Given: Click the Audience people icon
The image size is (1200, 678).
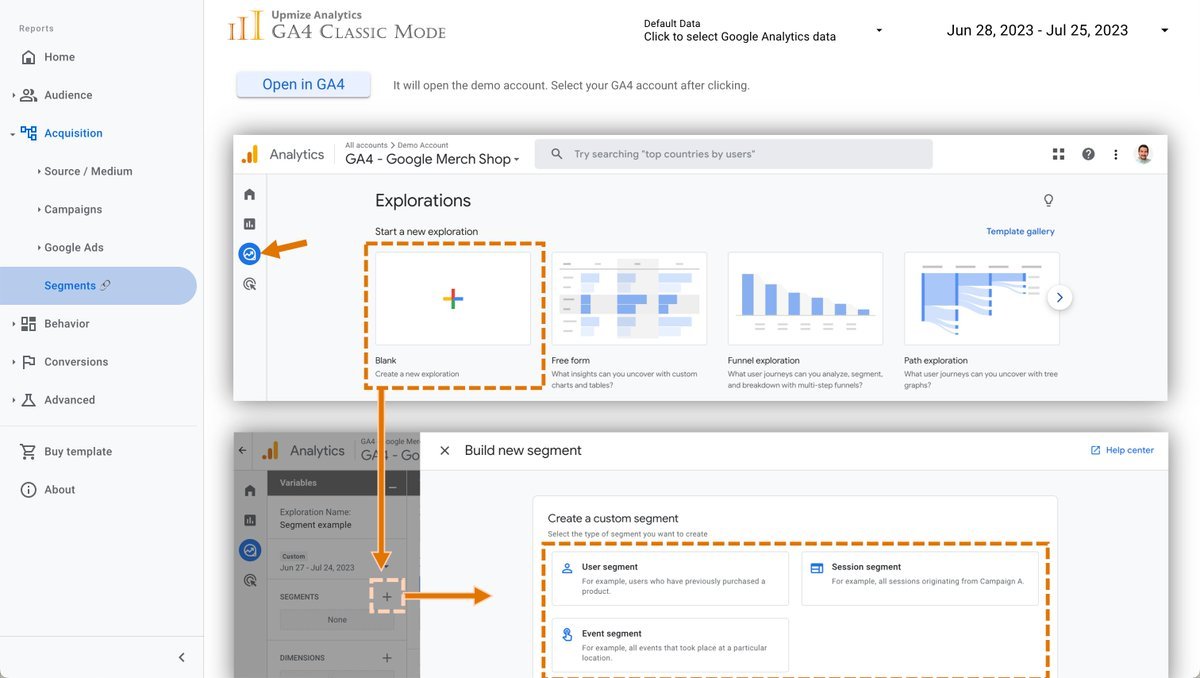Looking at the screenshot, I should (28, 95).
